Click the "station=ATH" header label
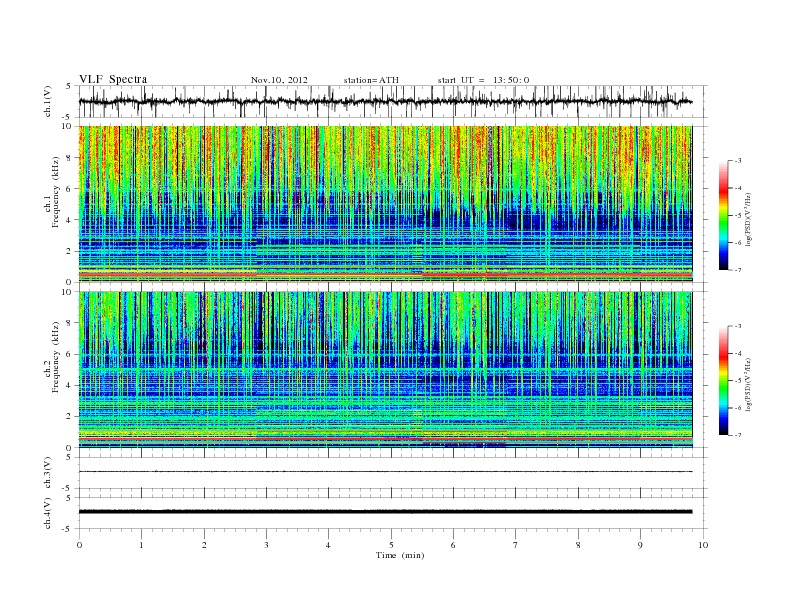 pyautogui.click(x=371, y=80)
